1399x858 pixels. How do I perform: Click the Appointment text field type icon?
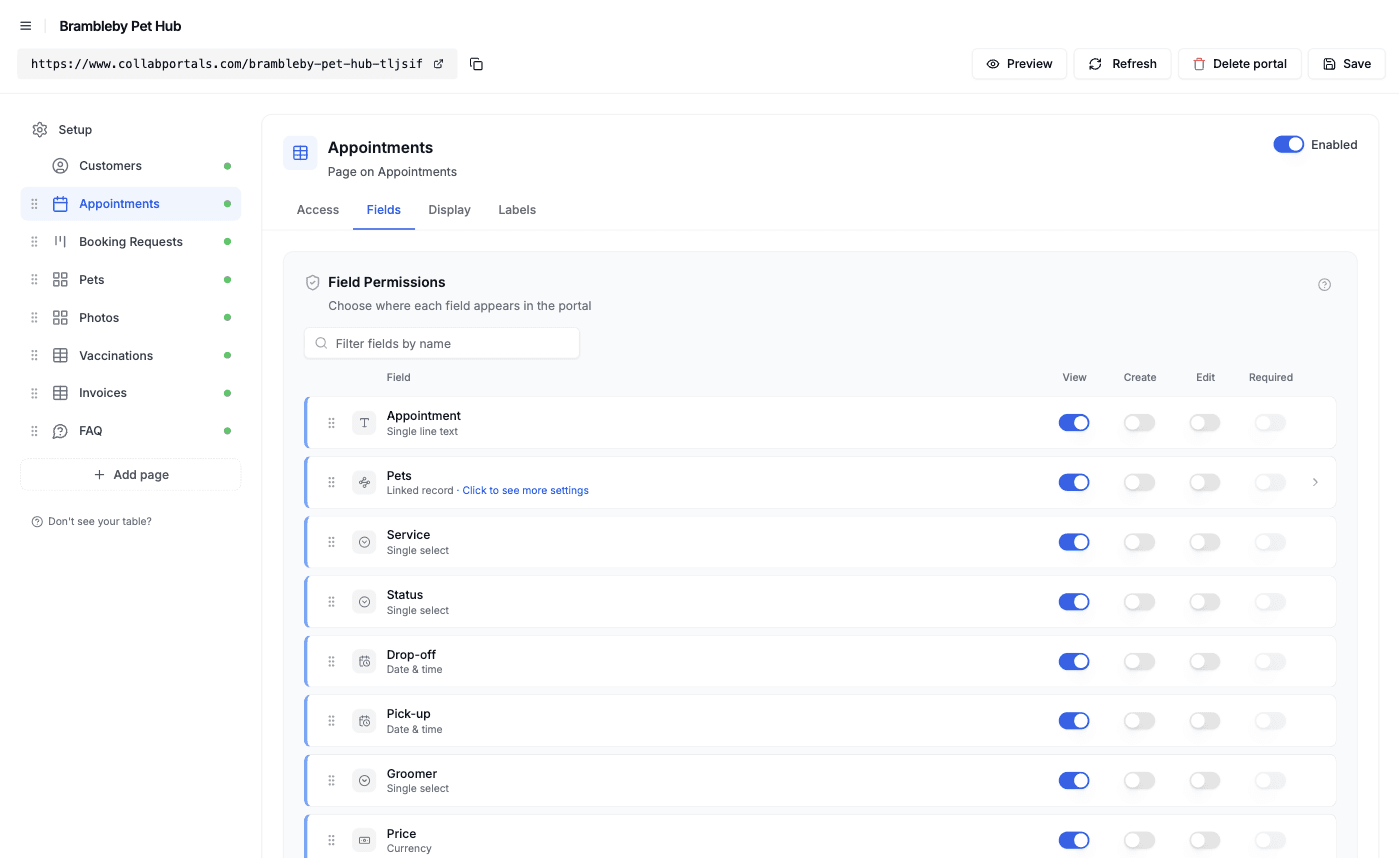(364, 423)
